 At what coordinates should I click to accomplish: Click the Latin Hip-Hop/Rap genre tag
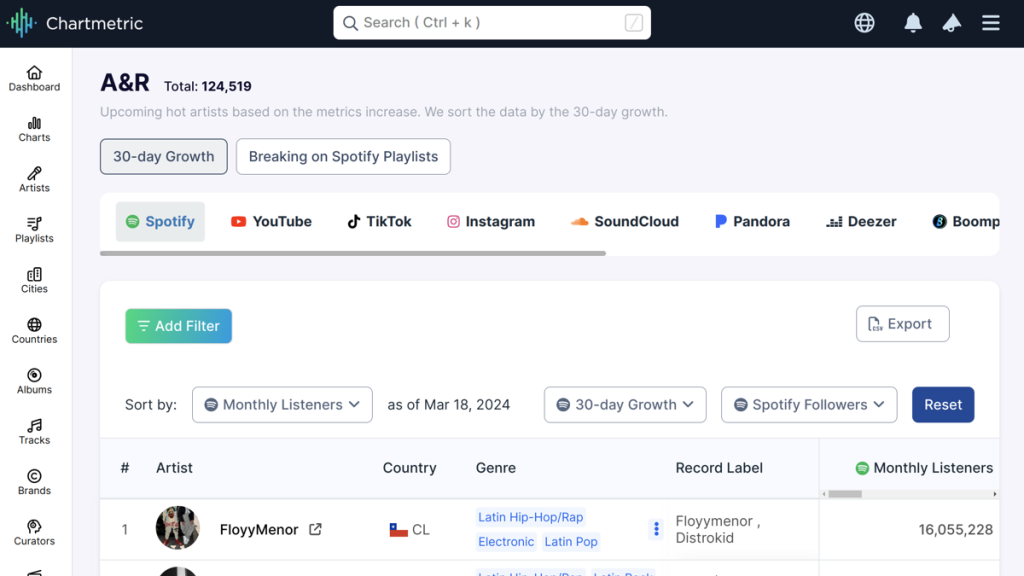[530, 517]
